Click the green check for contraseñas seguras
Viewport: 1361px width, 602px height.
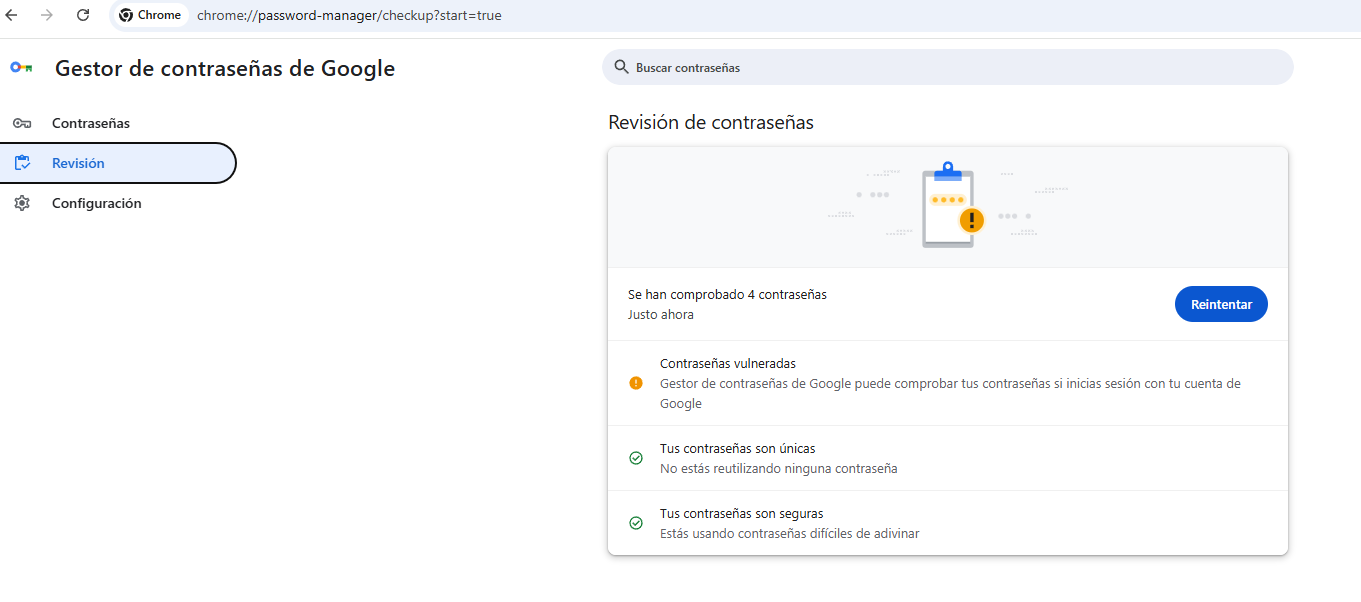[636, 523]
